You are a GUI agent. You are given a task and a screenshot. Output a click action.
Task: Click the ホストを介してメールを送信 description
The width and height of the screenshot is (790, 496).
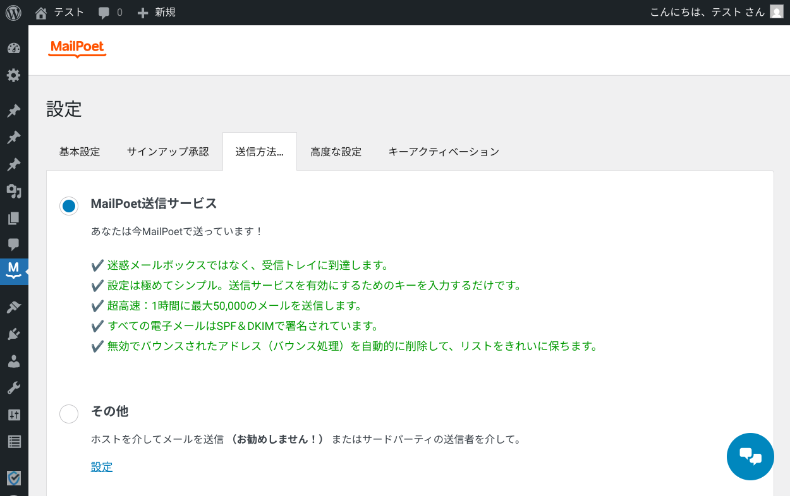(x=306, y=439)
